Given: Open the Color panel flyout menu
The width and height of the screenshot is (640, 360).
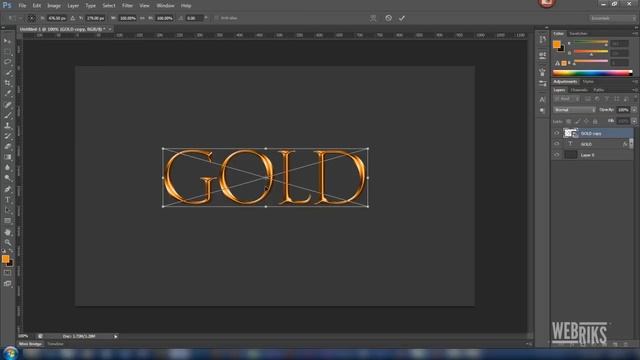Looking at the screenshot, I should tap(635, 33).
